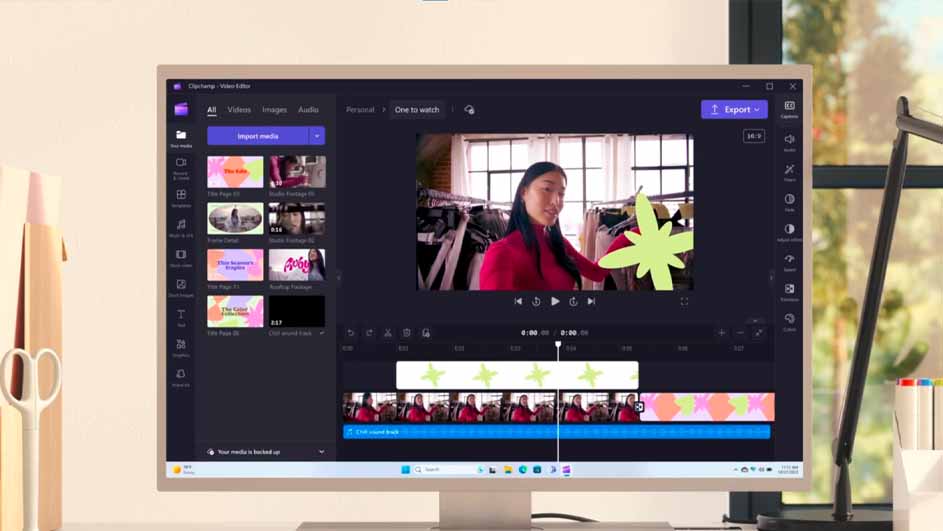Open the Speed panel
This screenshot has width=943, height=531.
point(789,262)
